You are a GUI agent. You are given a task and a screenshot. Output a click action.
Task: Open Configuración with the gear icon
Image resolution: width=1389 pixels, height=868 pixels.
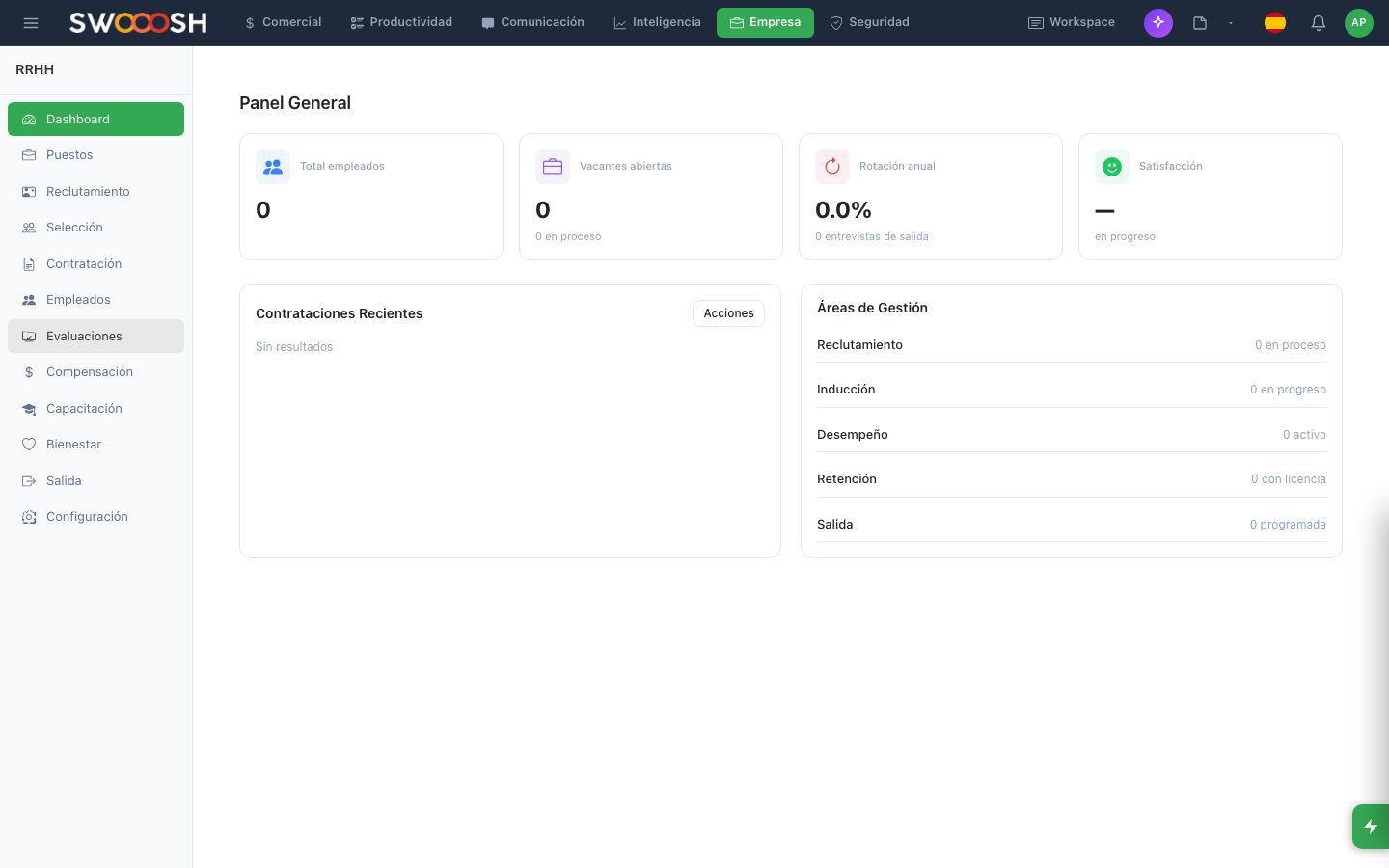click(x=29, y=516)
